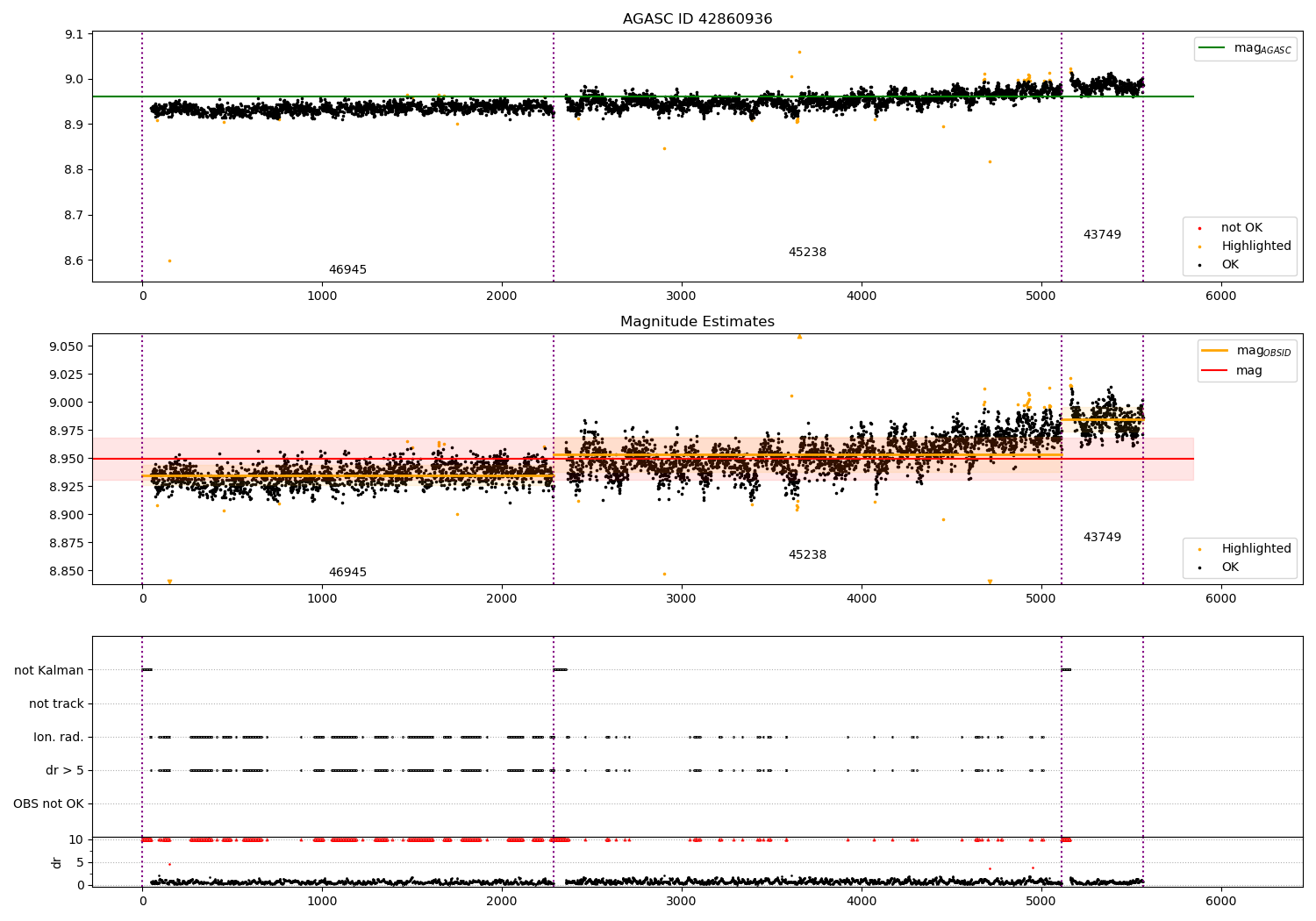1316x921 pixels.
Task: Click the 'OBS not OK' axis label
Action: pos(49,803)
